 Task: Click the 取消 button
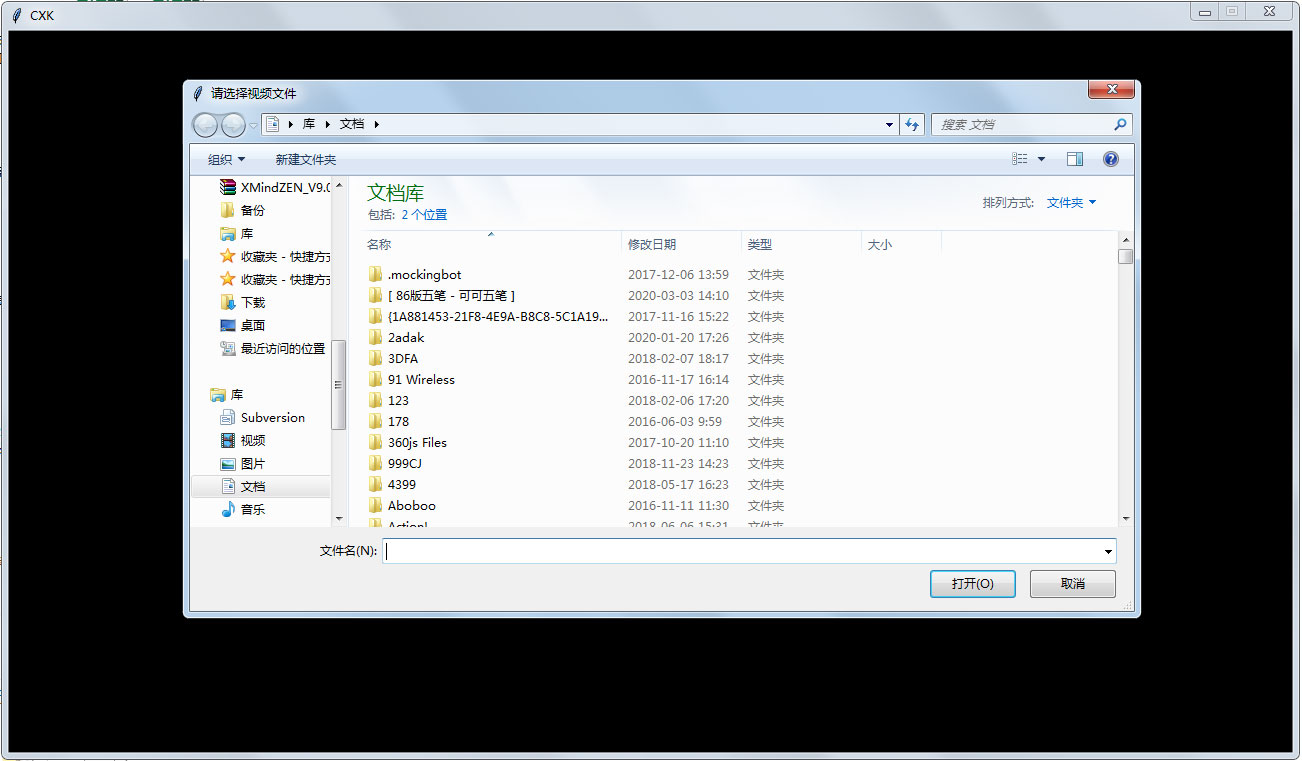pyautogui.click(x=1071, y=583)
